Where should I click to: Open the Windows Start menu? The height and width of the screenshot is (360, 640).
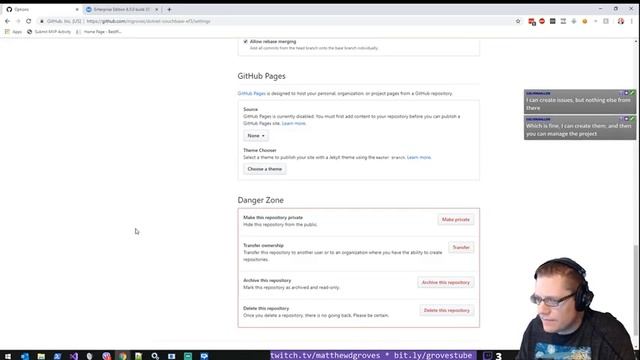[8, 356]
